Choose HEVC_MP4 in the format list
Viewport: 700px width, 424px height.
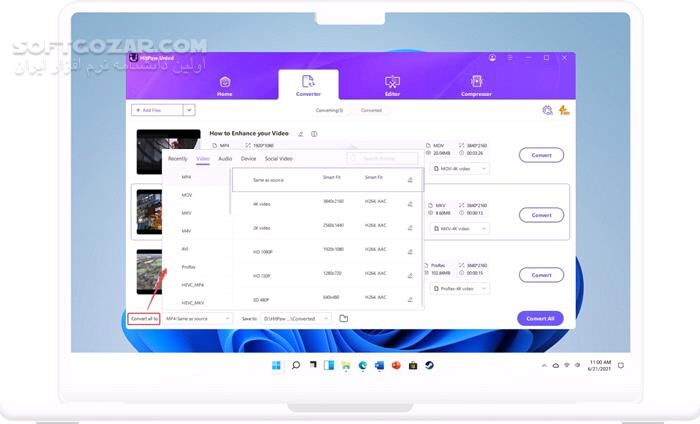(196, 285)
